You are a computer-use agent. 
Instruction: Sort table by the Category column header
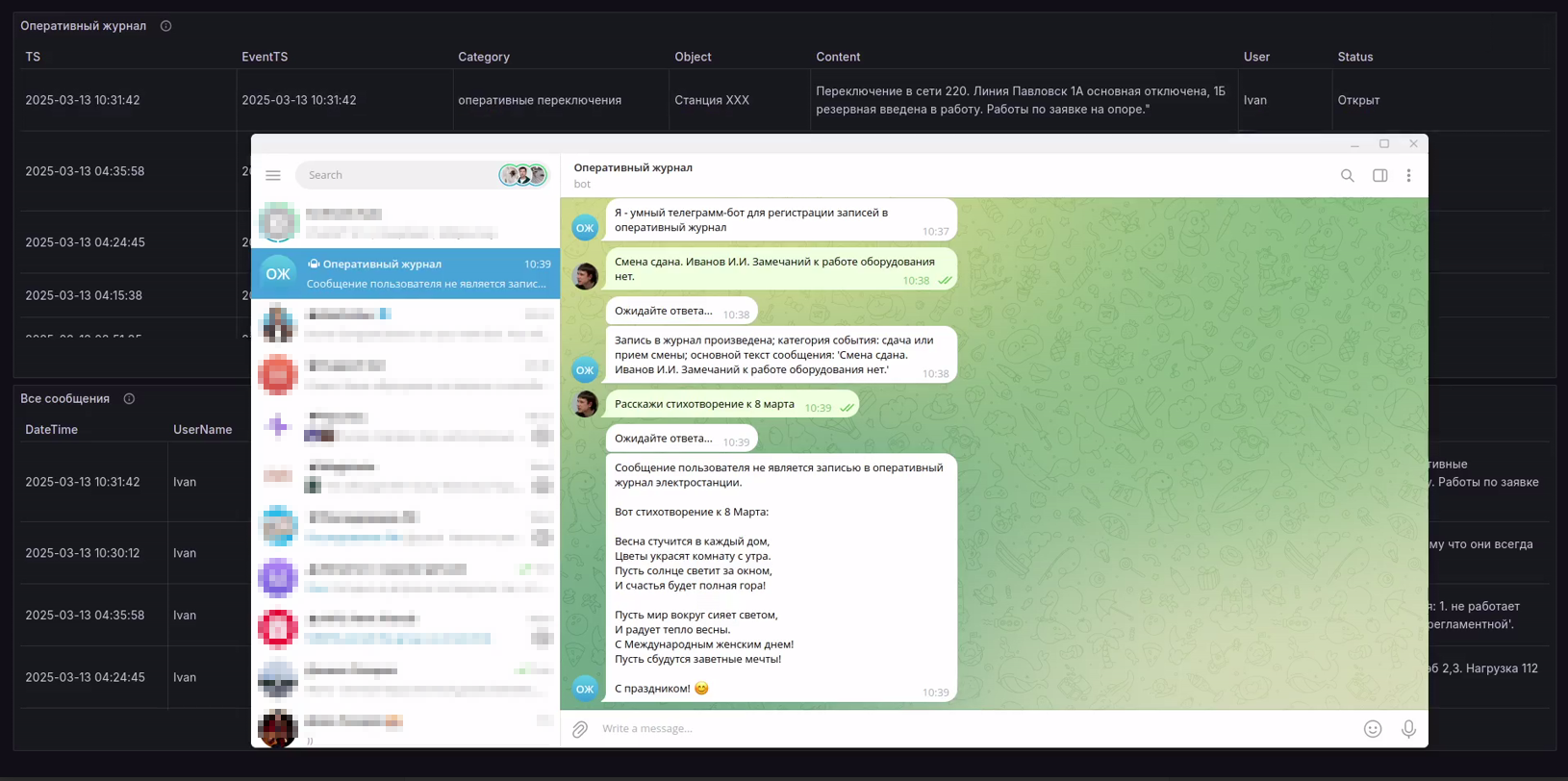pos(484,57)
